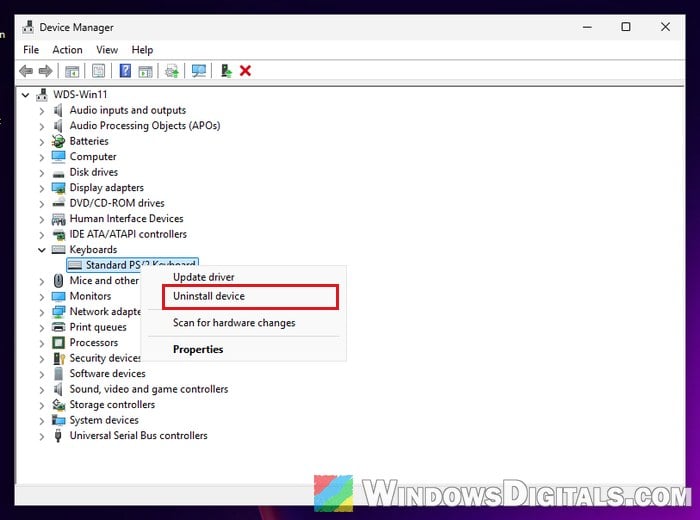Image resolution: width=700 pixels, height=520 pixels.
Task: Click Add driver green arrow toolbar icon
Action: point(226,71)
